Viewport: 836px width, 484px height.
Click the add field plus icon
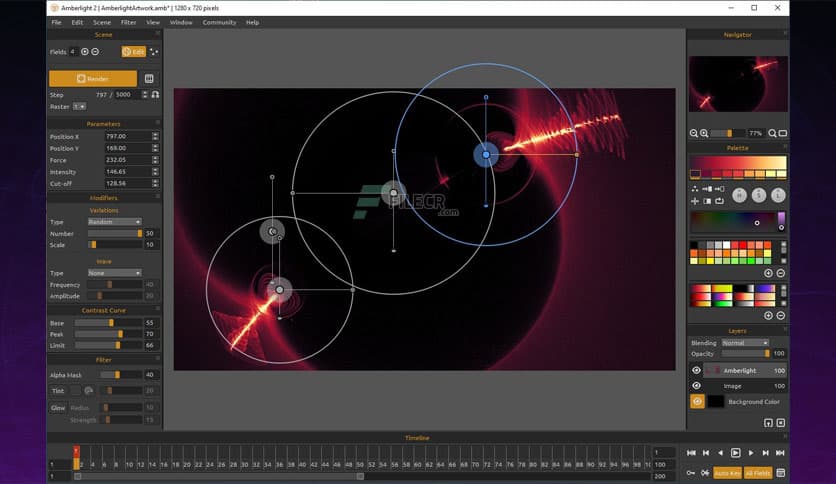click(x=85, y=52)
